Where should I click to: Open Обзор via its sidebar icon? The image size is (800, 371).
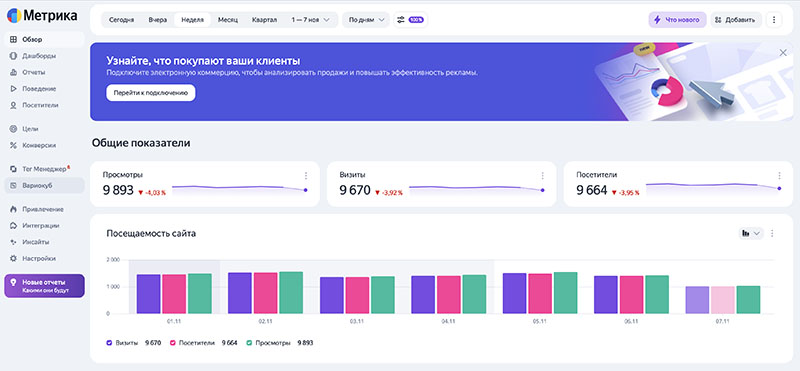[13, 39]
